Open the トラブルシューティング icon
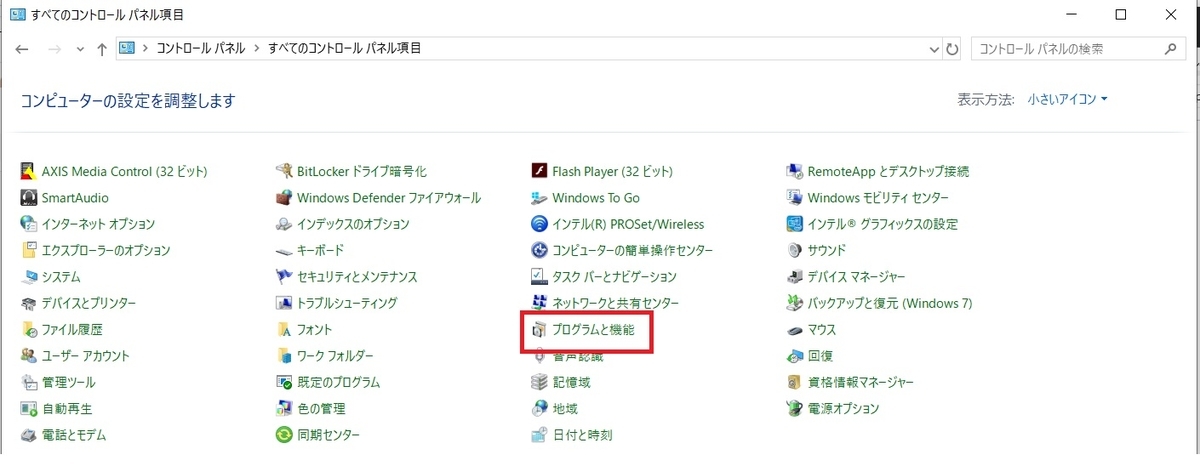 click(x=284, y=303)
